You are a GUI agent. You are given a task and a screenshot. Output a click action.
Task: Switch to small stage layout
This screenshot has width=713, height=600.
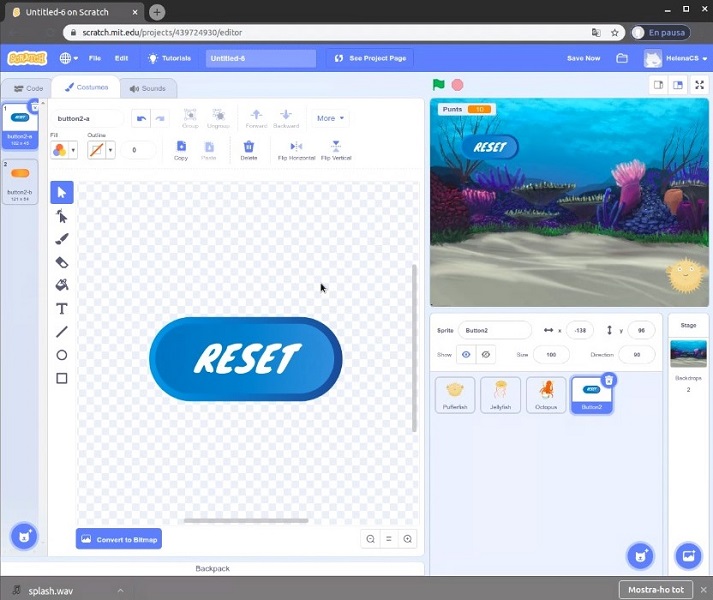coord(658,85)
